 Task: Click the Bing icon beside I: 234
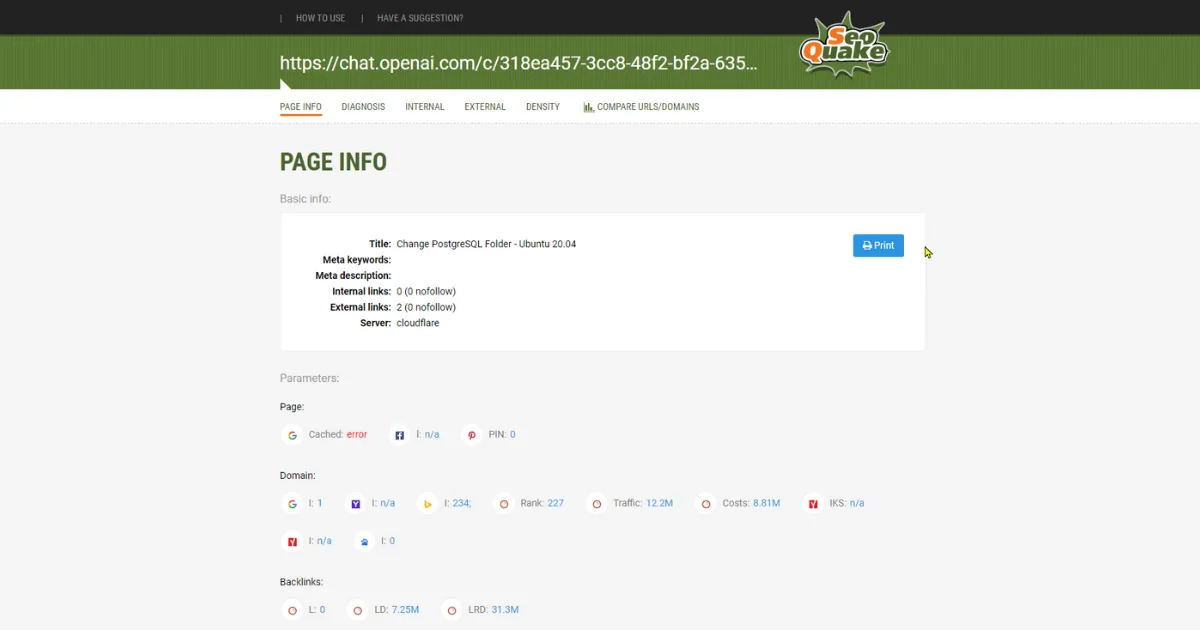[x=428, y=504]
